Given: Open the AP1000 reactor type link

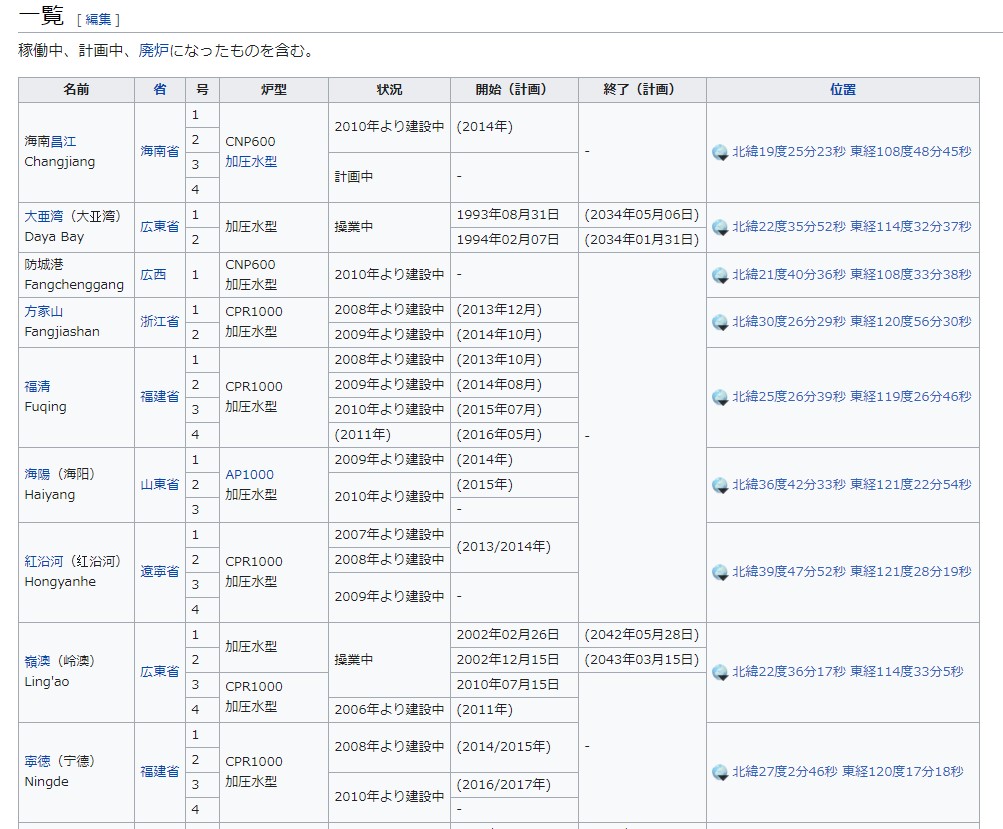Looking at the screenshot, I should pos(249,475).
